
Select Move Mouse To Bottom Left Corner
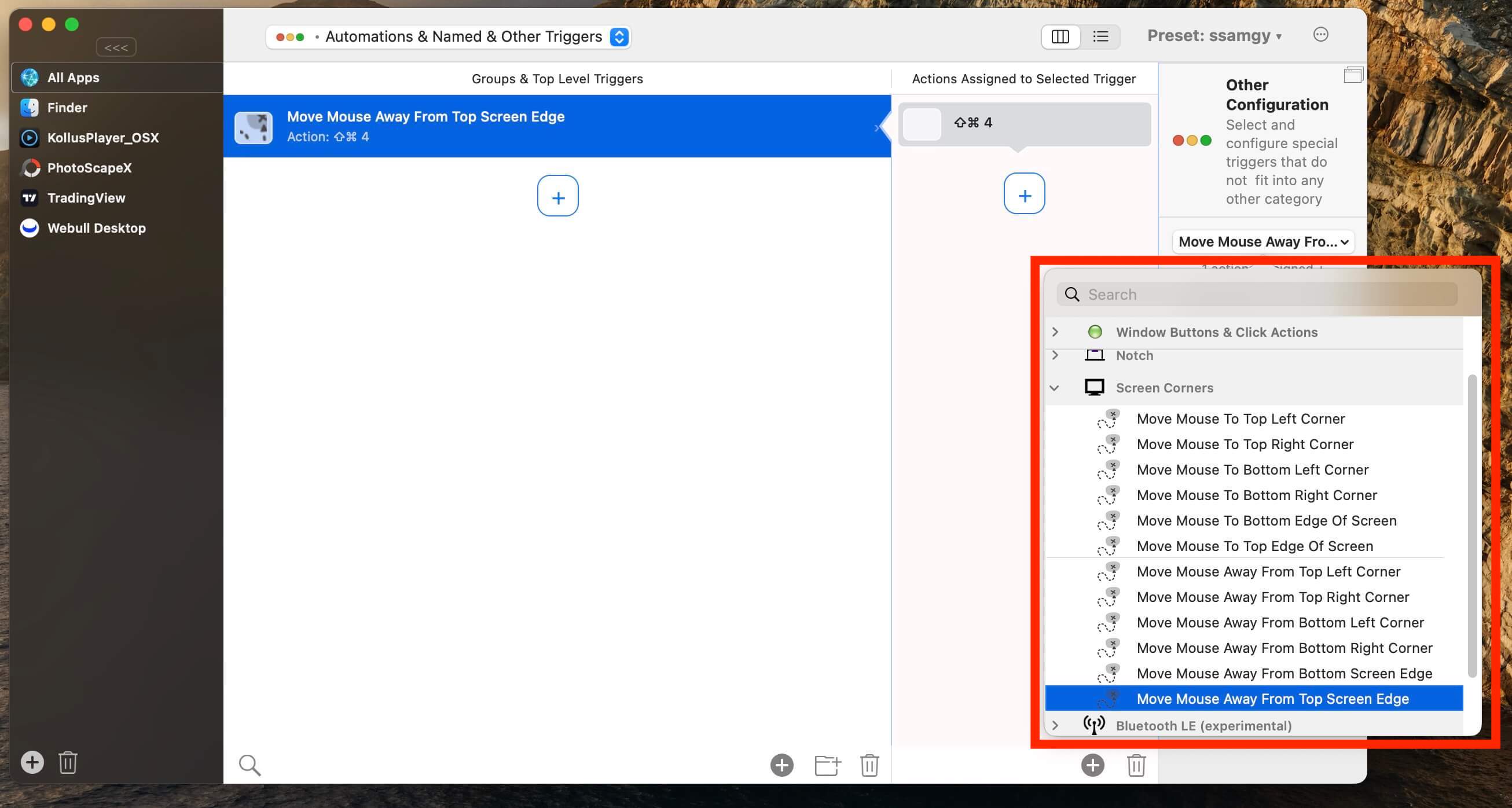point(1254,469)
